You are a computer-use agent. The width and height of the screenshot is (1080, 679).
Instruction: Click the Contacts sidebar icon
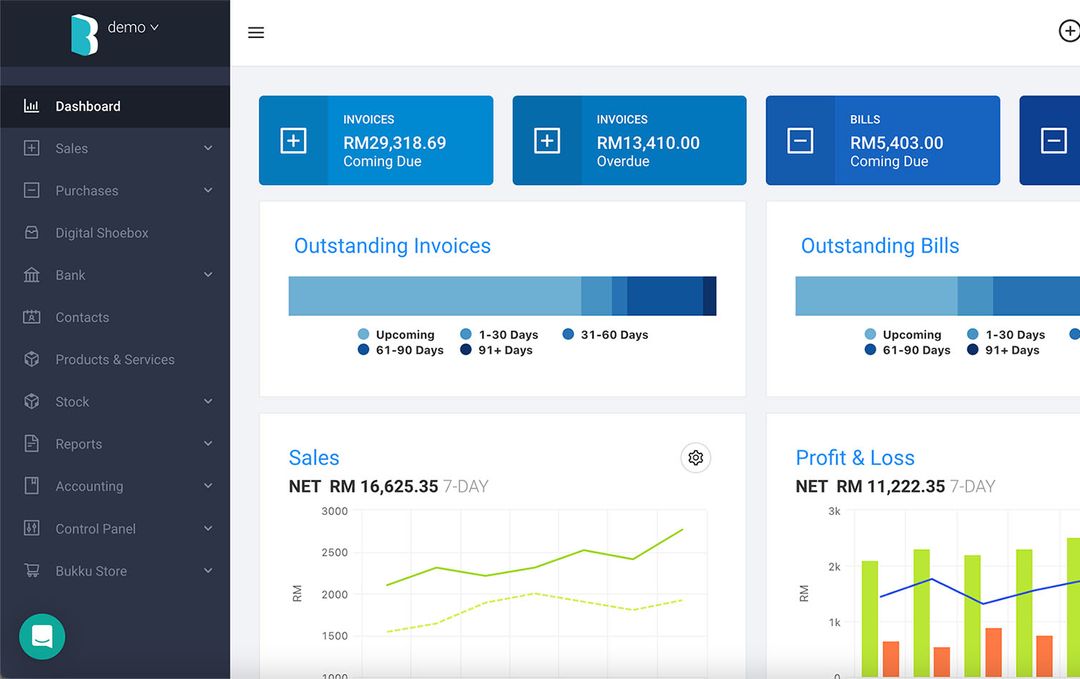coord(31,317)
